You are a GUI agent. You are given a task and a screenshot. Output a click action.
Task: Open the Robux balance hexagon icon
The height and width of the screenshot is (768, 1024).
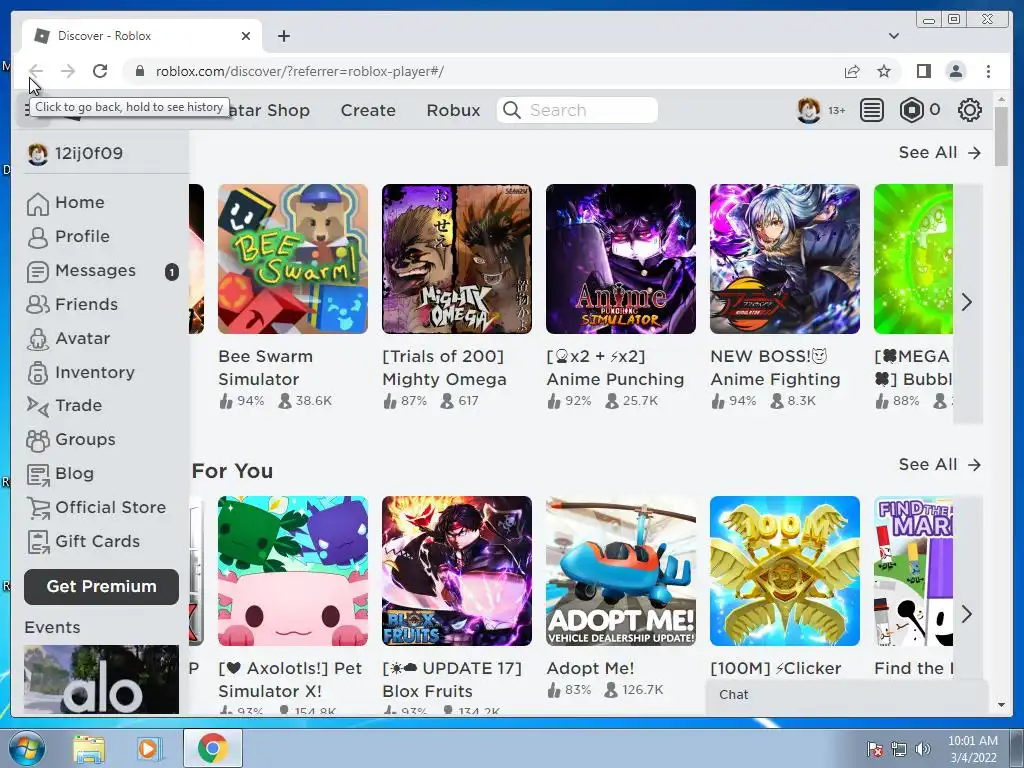pyautogui.click(x=912, y=110)
